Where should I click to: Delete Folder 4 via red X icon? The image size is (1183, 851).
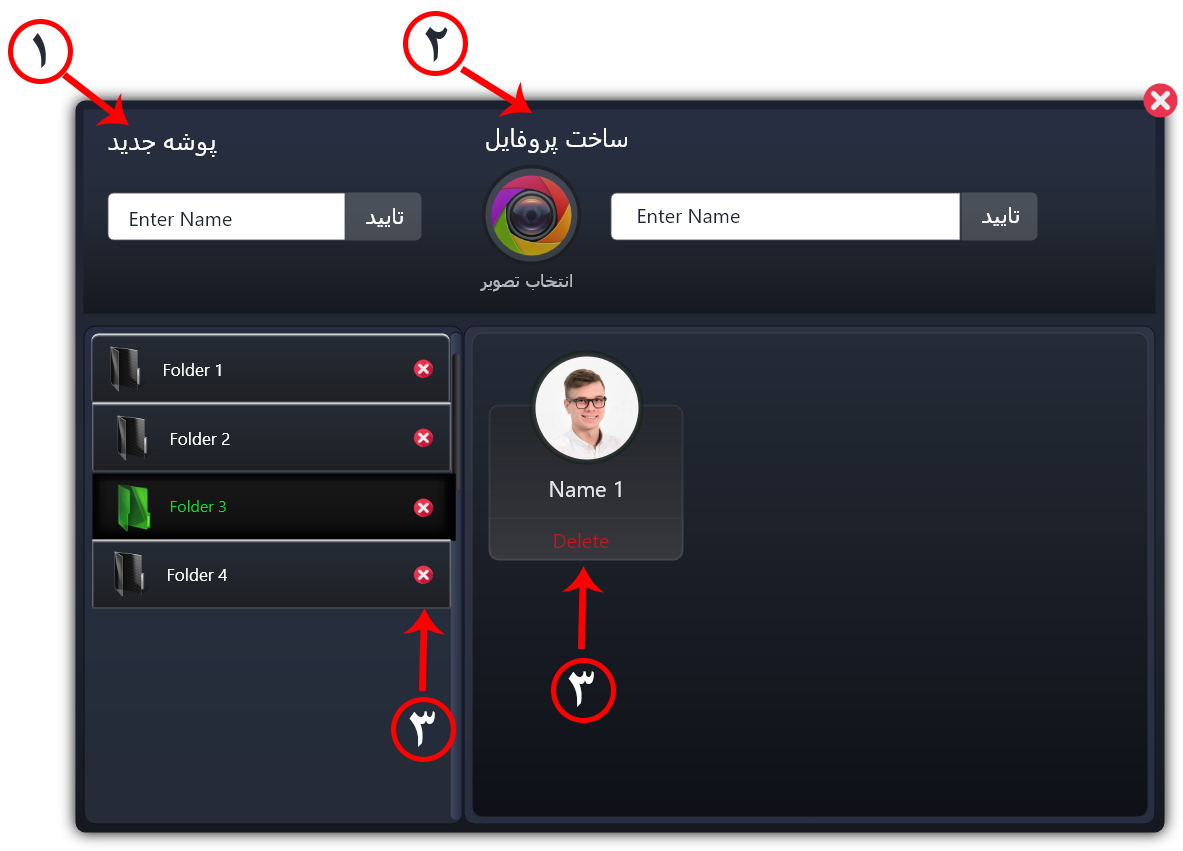[423, 575]
